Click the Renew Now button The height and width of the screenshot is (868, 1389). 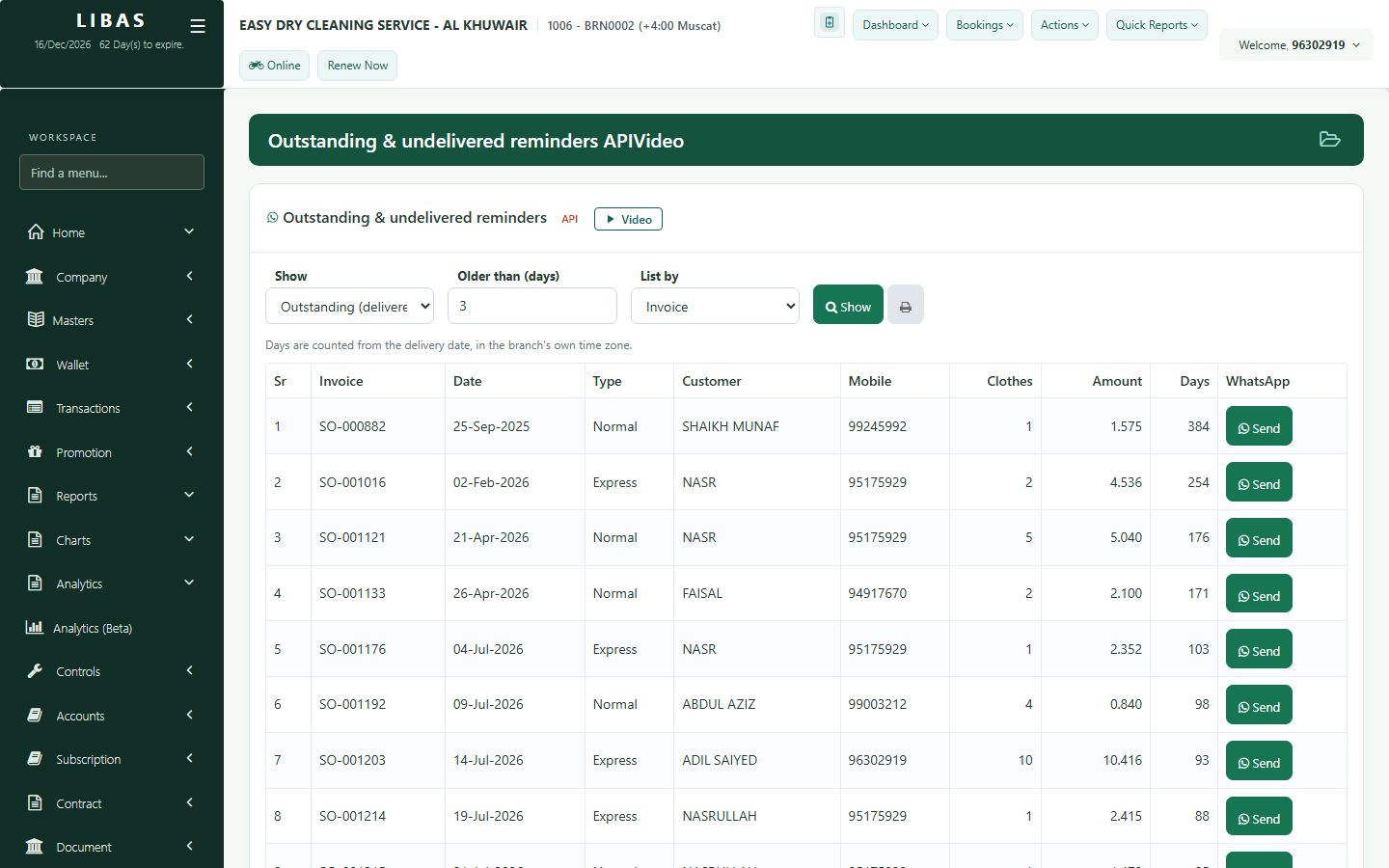pyautogui.click(x=358, y=66)
